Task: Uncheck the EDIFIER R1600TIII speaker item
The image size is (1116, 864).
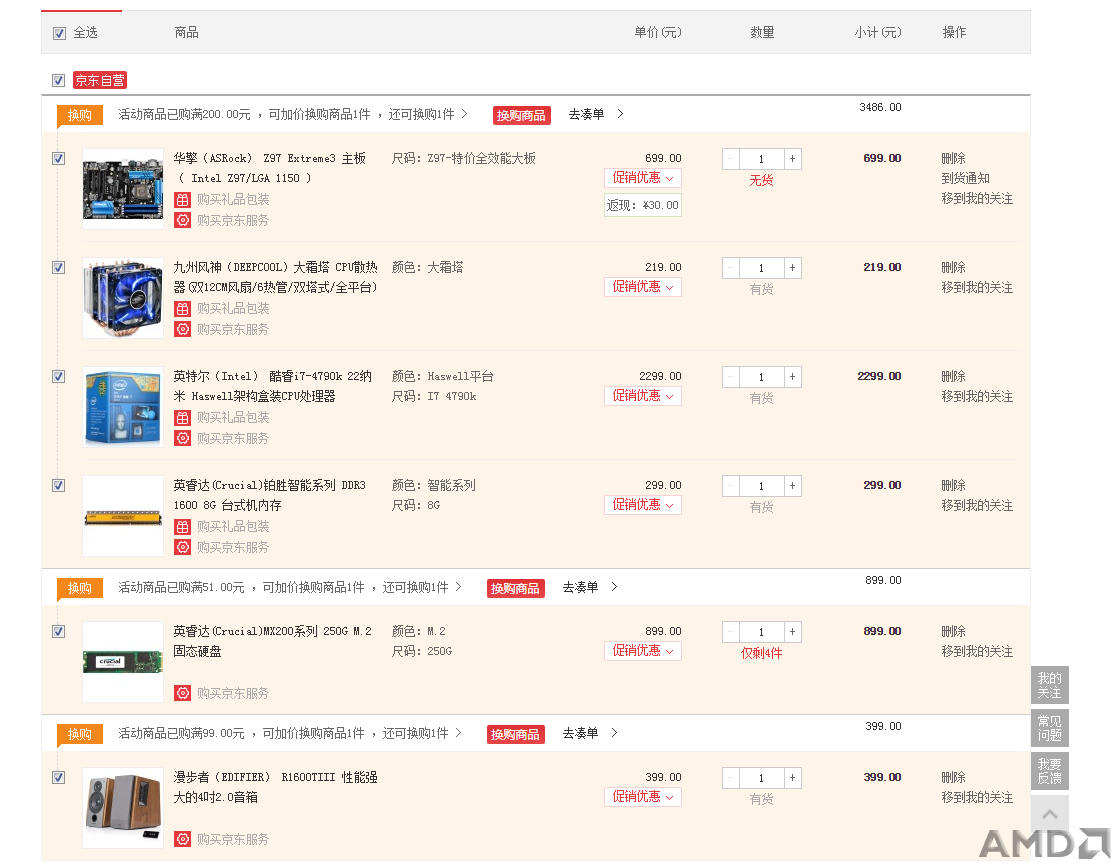Action: pyautogui.click(x=58, y=777)
